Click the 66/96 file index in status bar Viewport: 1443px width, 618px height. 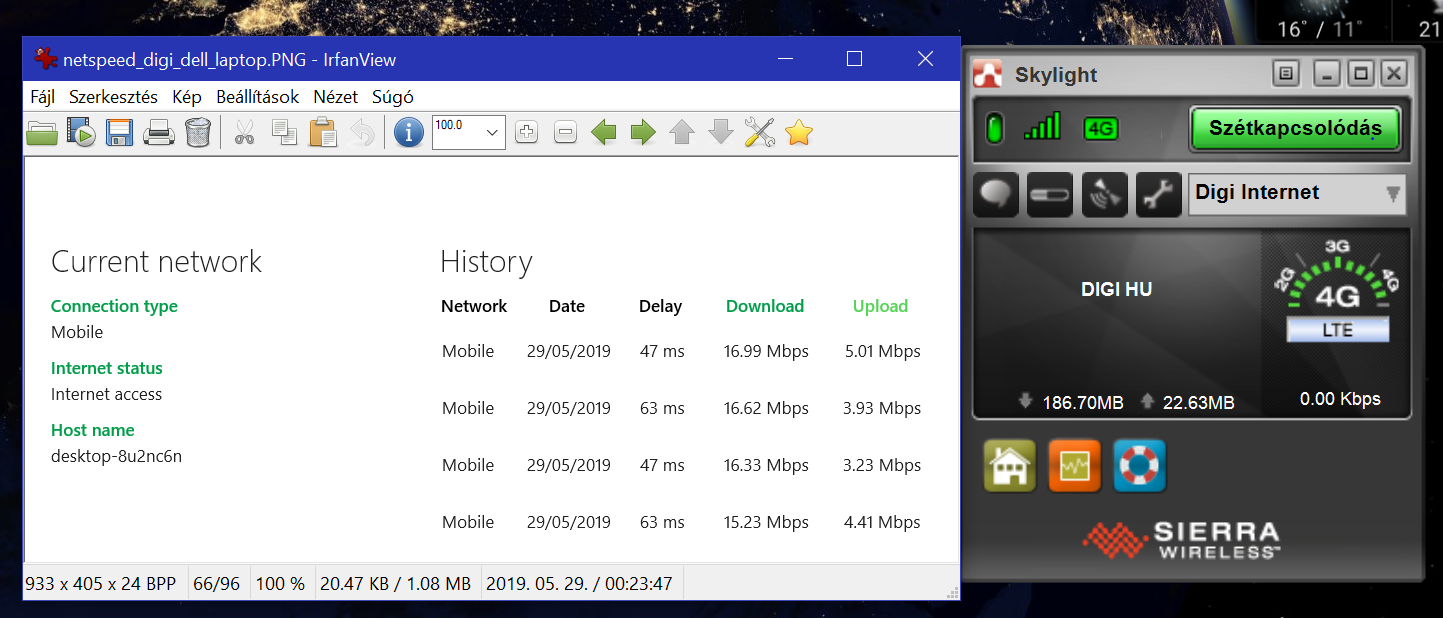[x=217, y=584]
